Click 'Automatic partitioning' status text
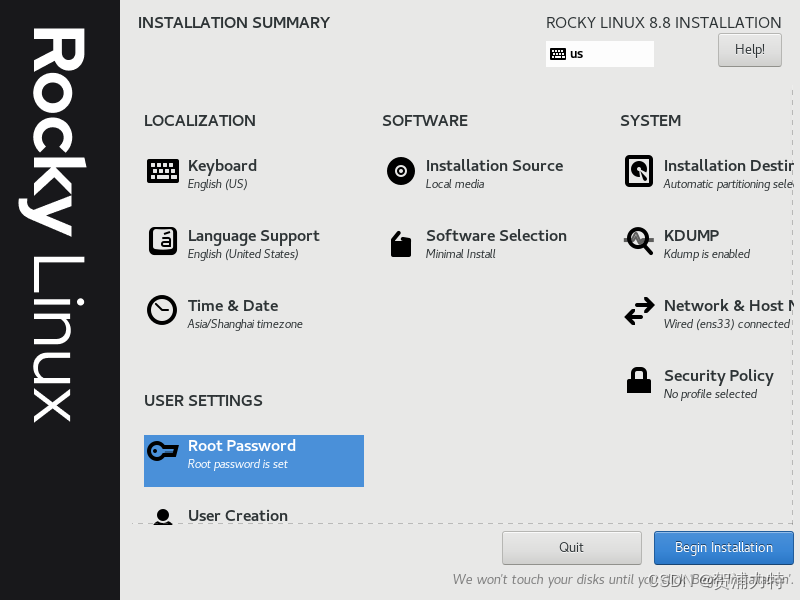The width and height of the screenshot is (800, 600). click(729, 184)
